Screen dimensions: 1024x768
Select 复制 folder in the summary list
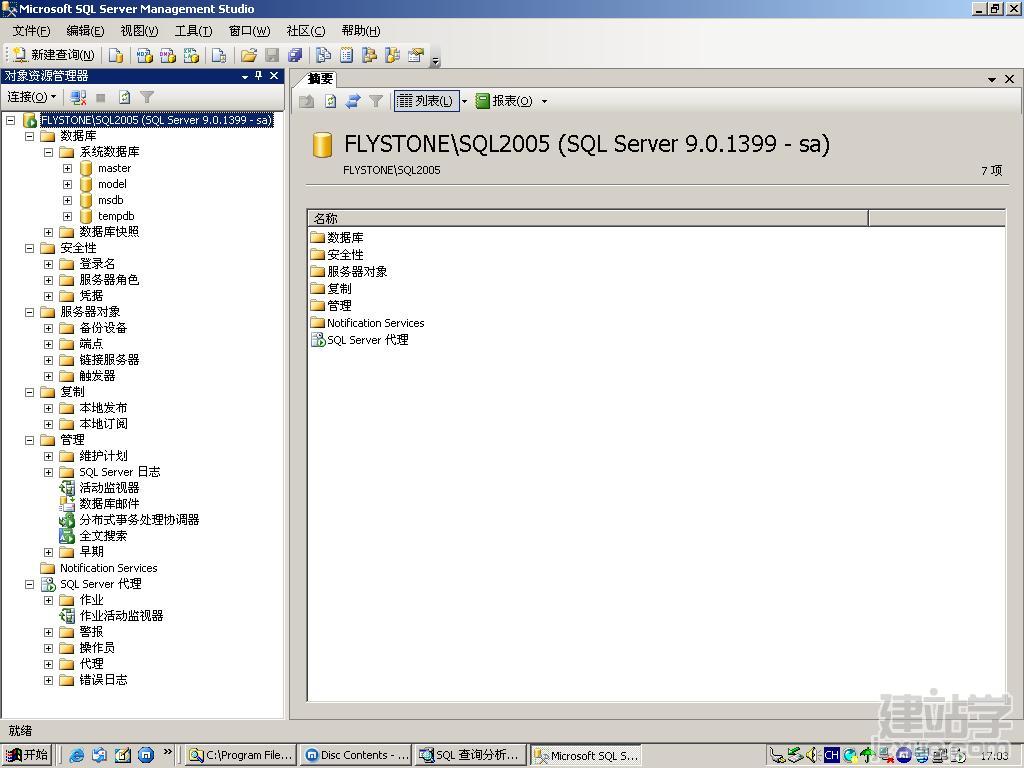click(x=339, y=289)
